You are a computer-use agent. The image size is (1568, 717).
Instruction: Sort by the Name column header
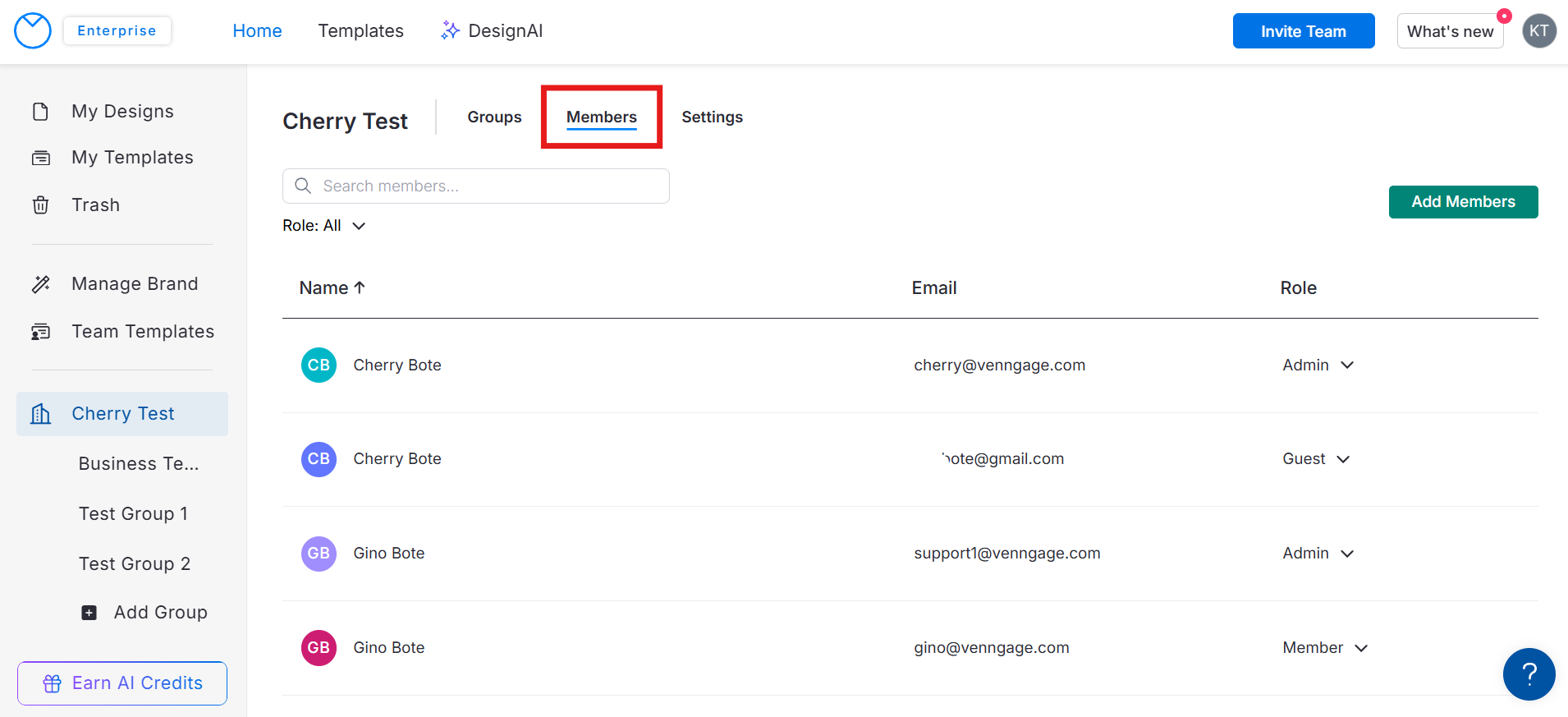click(x=332, y=288)
